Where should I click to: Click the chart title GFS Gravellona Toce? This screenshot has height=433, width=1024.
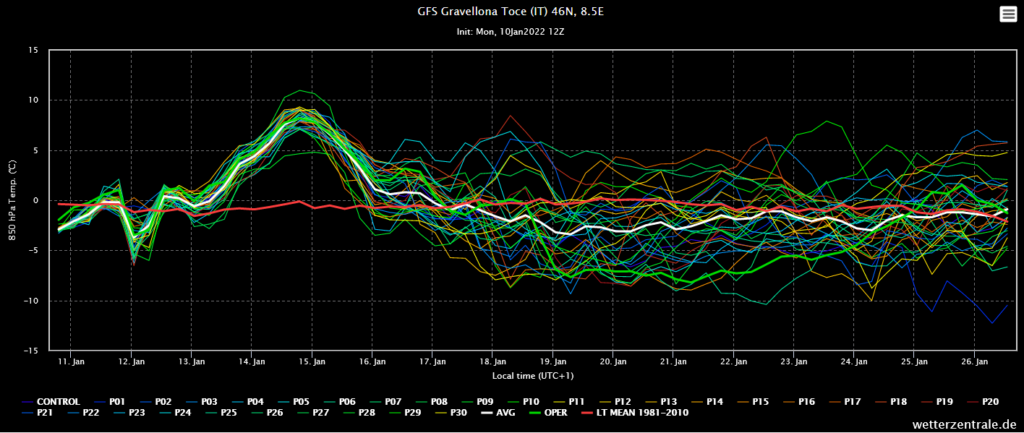(512, 13)
